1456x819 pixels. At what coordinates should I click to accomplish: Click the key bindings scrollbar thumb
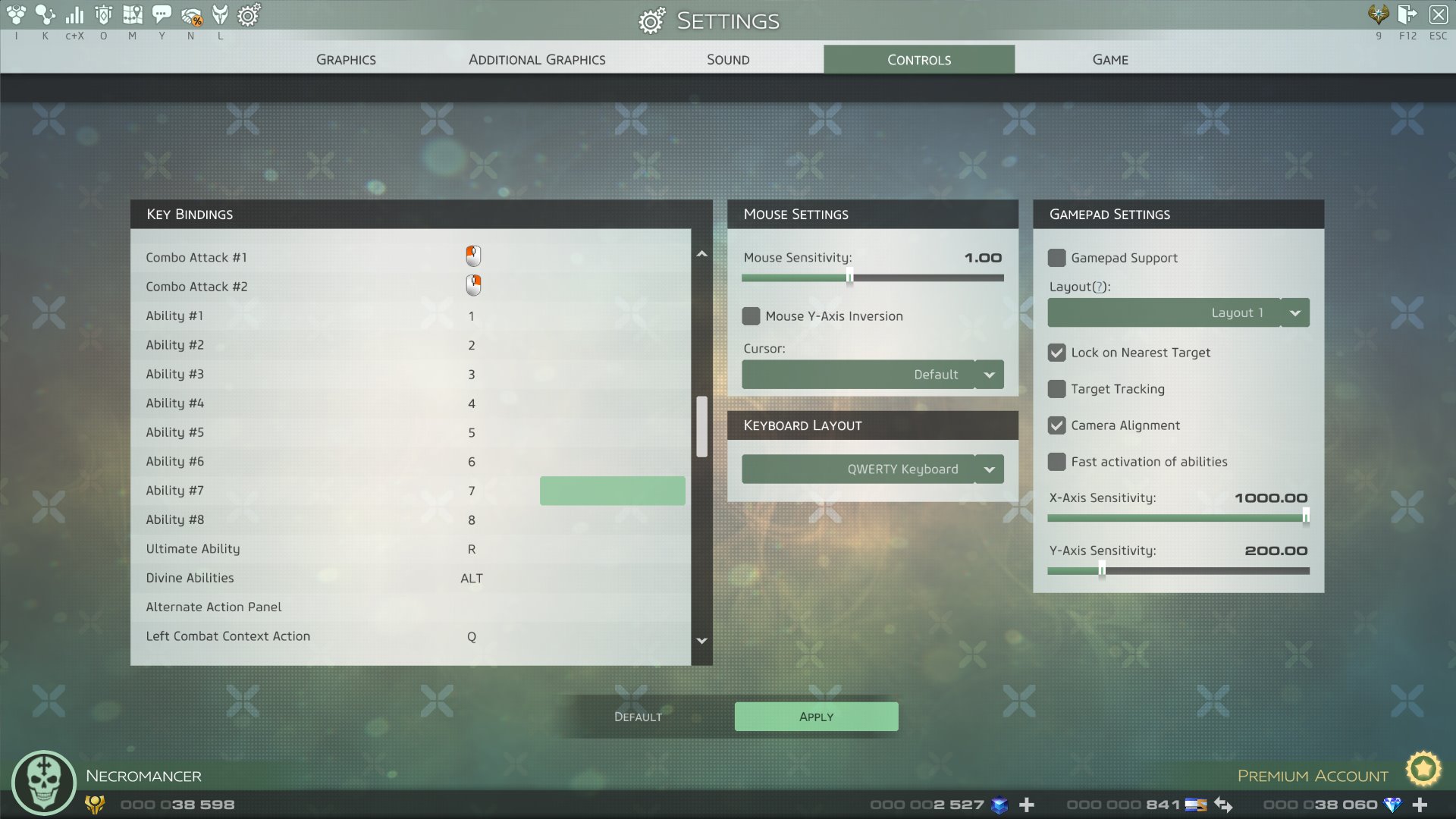coord(701,426)
